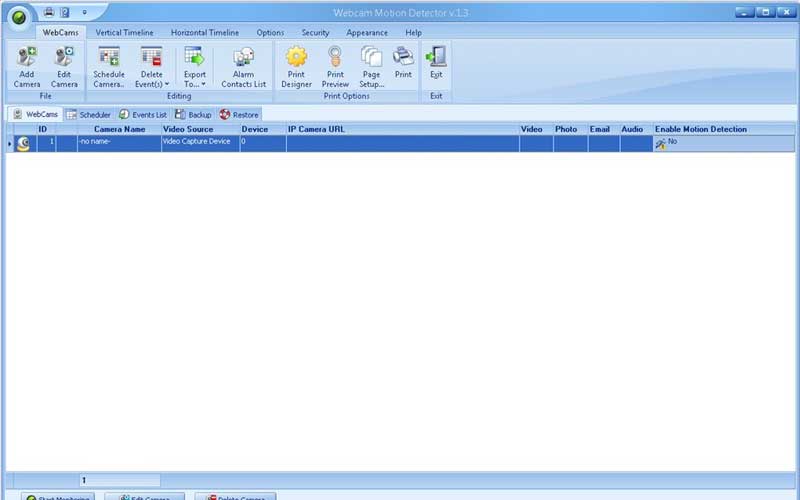The height and width of the screenshot is (500, 800).
Task: Click the ID cell showing '1' in row
Action: [46, 143]
